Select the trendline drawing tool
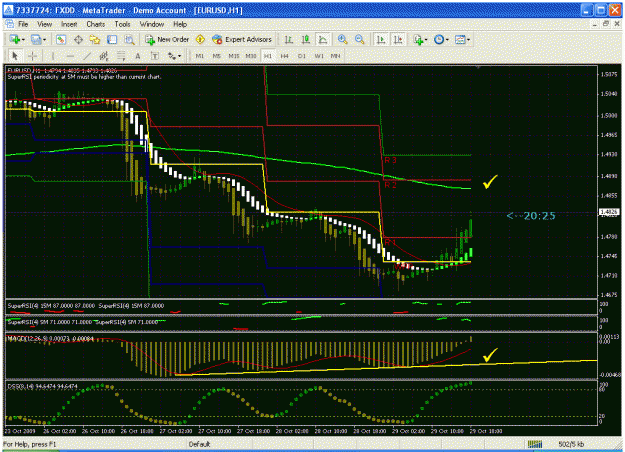 pos(87,56)
